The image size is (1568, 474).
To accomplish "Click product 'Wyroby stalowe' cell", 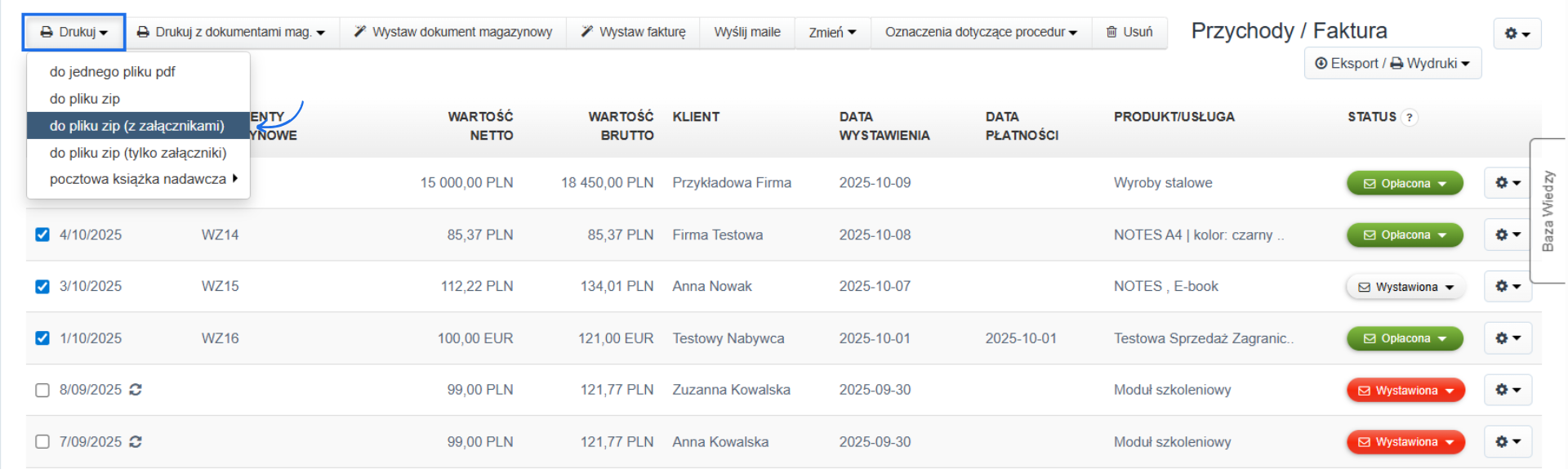I will 1163,183.
